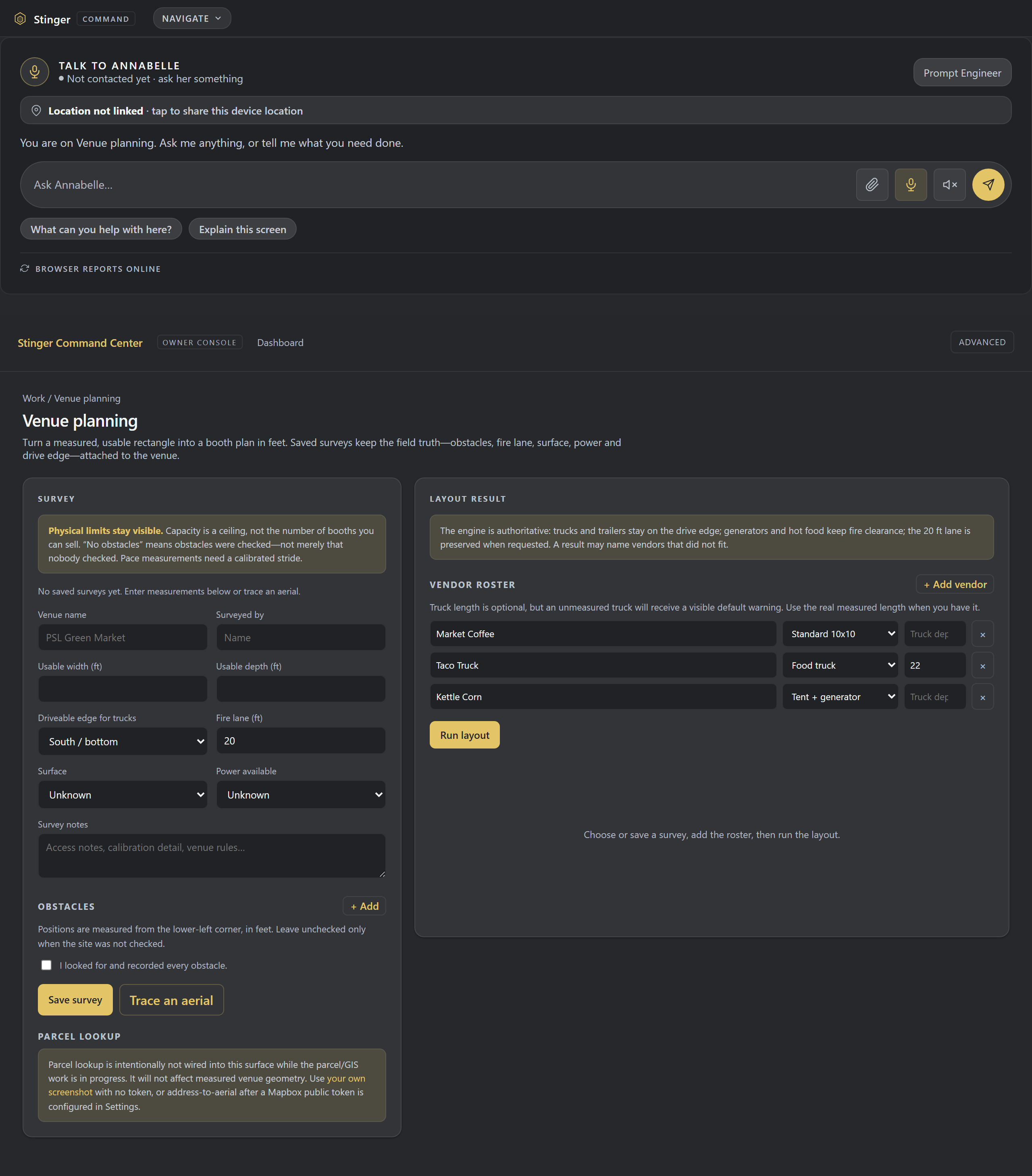Screen dimensions: 1032x1176
Task: Remove the Taco Truck vendor row
Action: 982,666
